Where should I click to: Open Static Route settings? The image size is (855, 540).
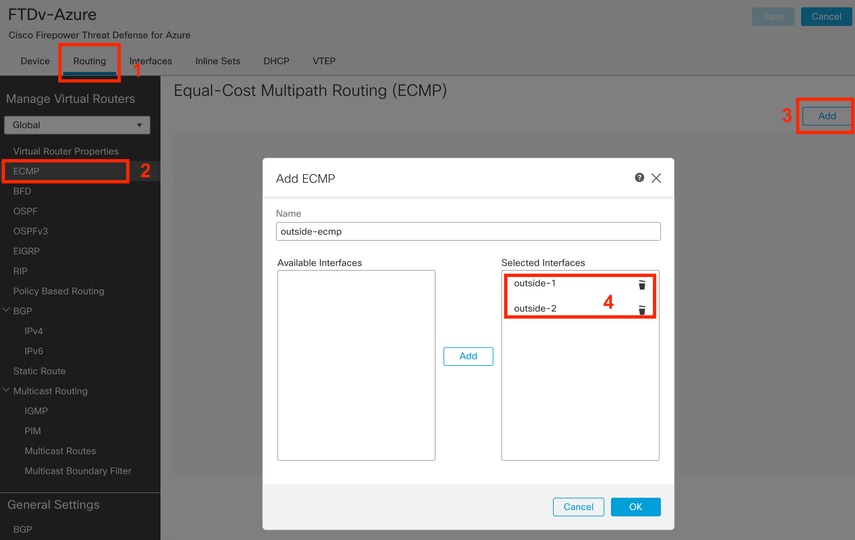coord(39,371)
